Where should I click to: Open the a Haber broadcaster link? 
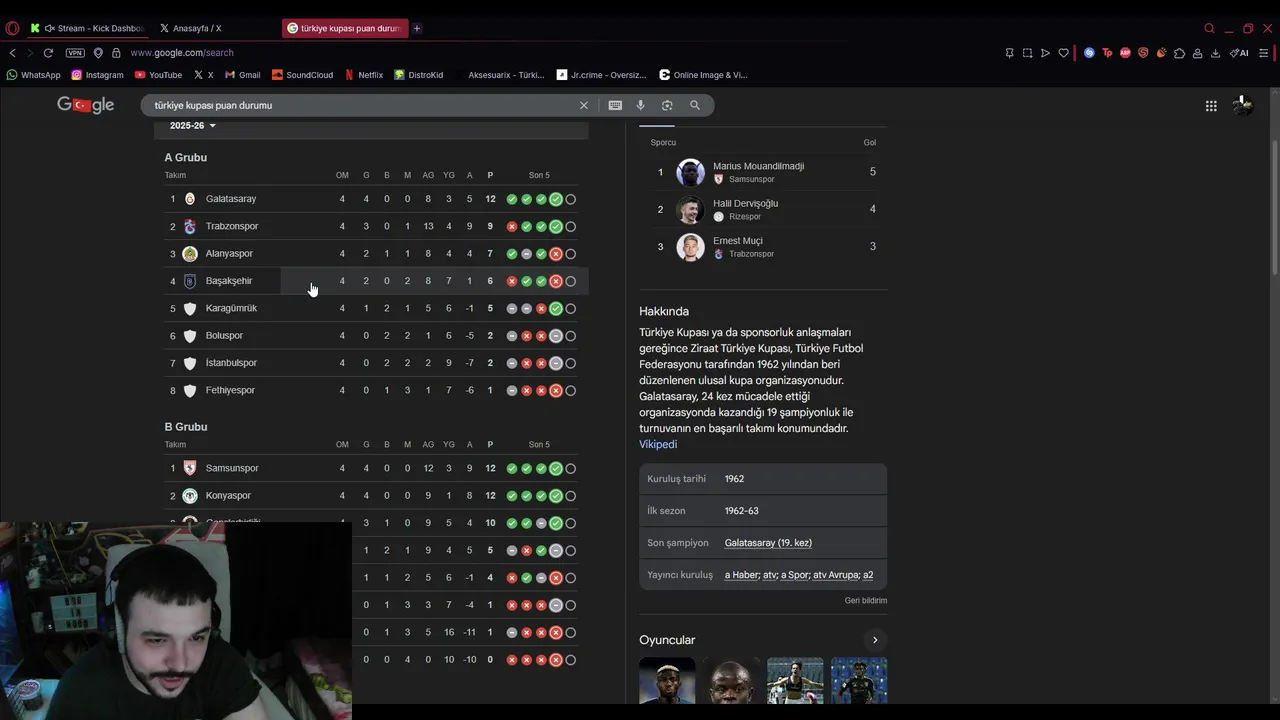tap(741, 575)
